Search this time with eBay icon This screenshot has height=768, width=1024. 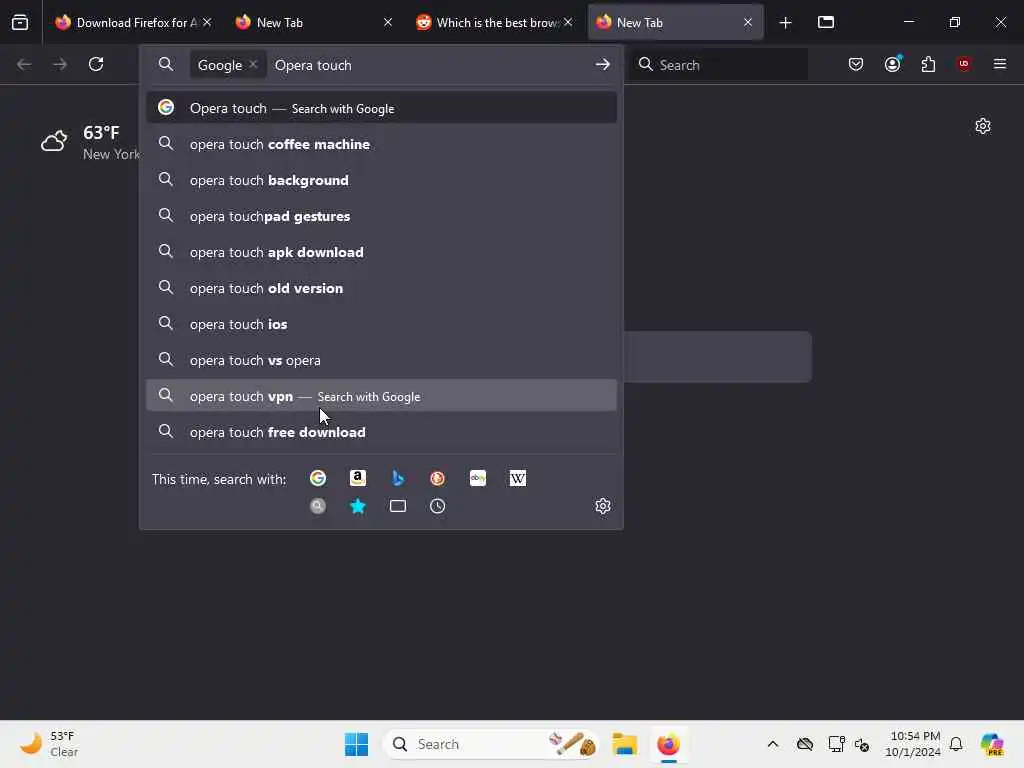478,479
